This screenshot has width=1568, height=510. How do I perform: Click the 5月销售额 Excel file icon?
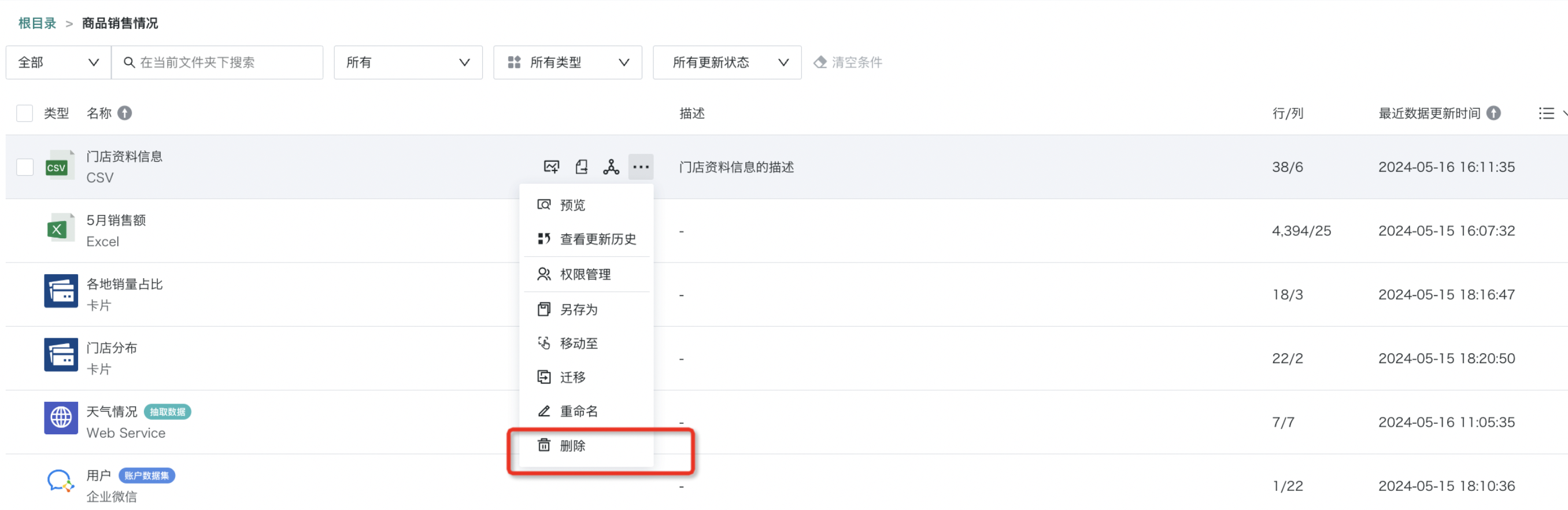(x=59, y=230)
